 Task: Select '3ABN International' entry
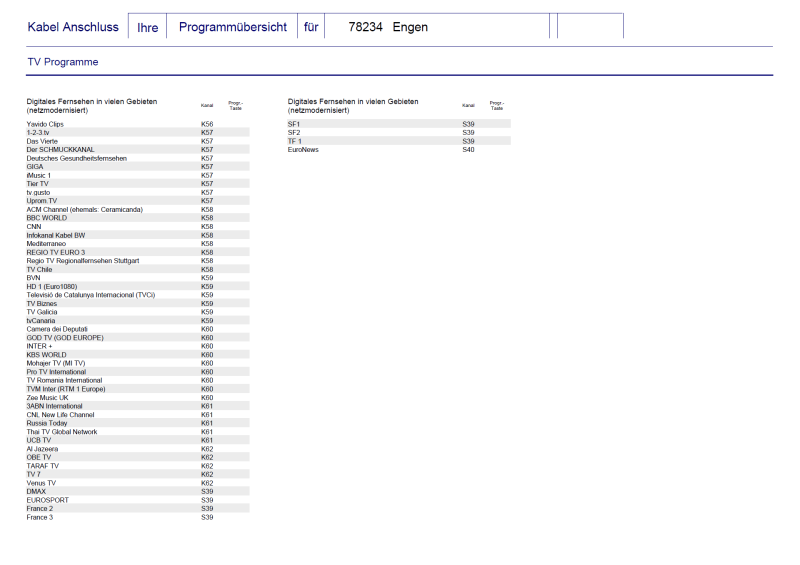(x=138, y=406)
